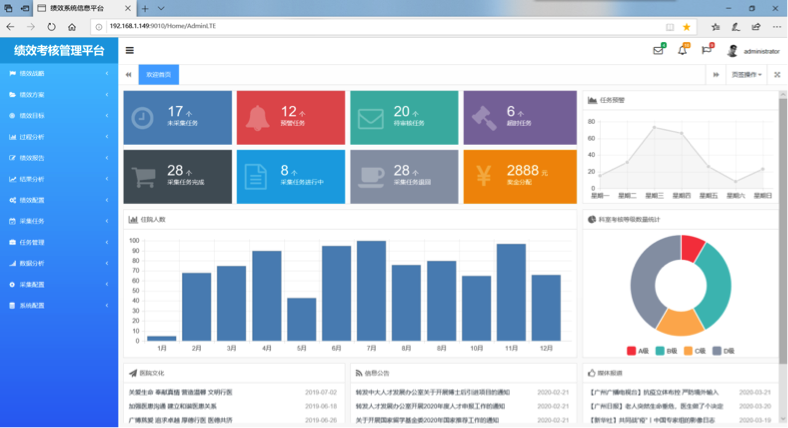Toggle the A级 red legend swatch
788x428 pixels.
pos(632,351)
